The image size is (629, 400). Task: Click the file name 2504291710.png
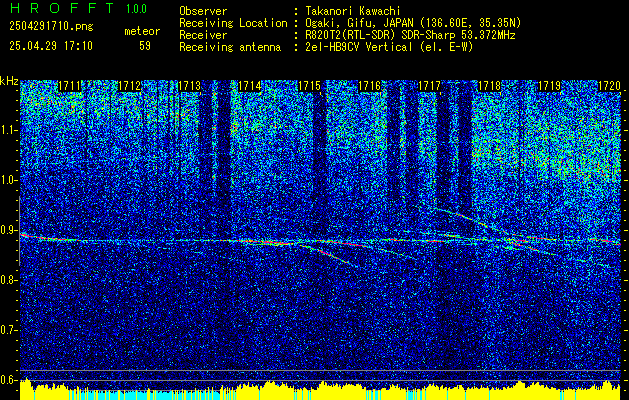tap(51, 26)
